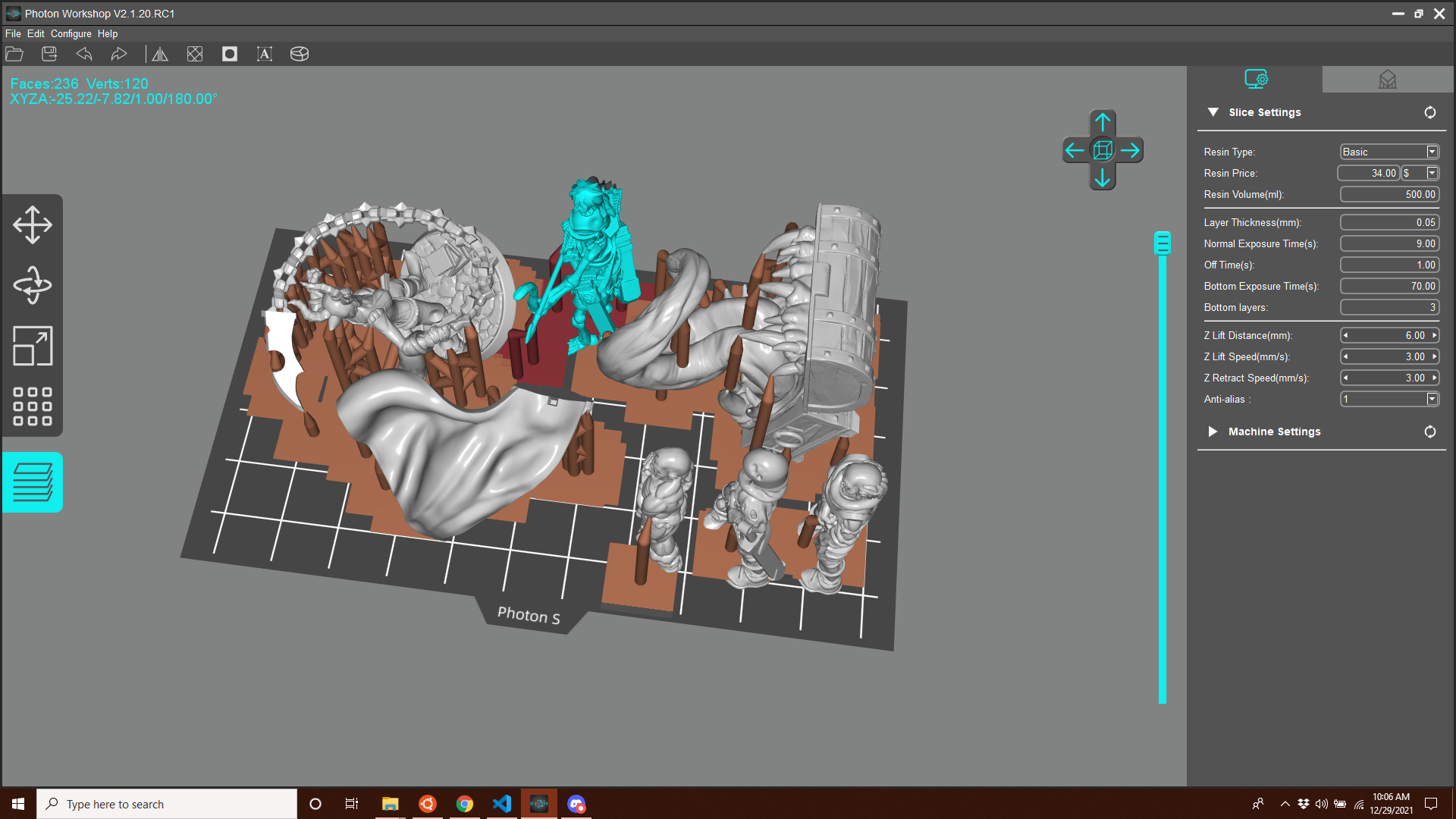The width and height of the screenshot is (1456, 819).
Task: Redo action with the right arrow icon
Action: 119,54
